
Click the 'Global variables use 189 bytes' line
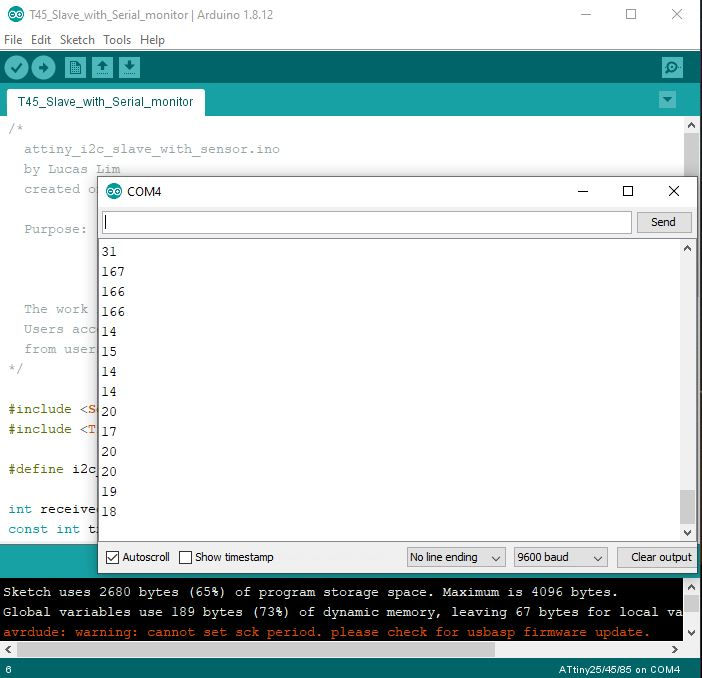(342, 612)
